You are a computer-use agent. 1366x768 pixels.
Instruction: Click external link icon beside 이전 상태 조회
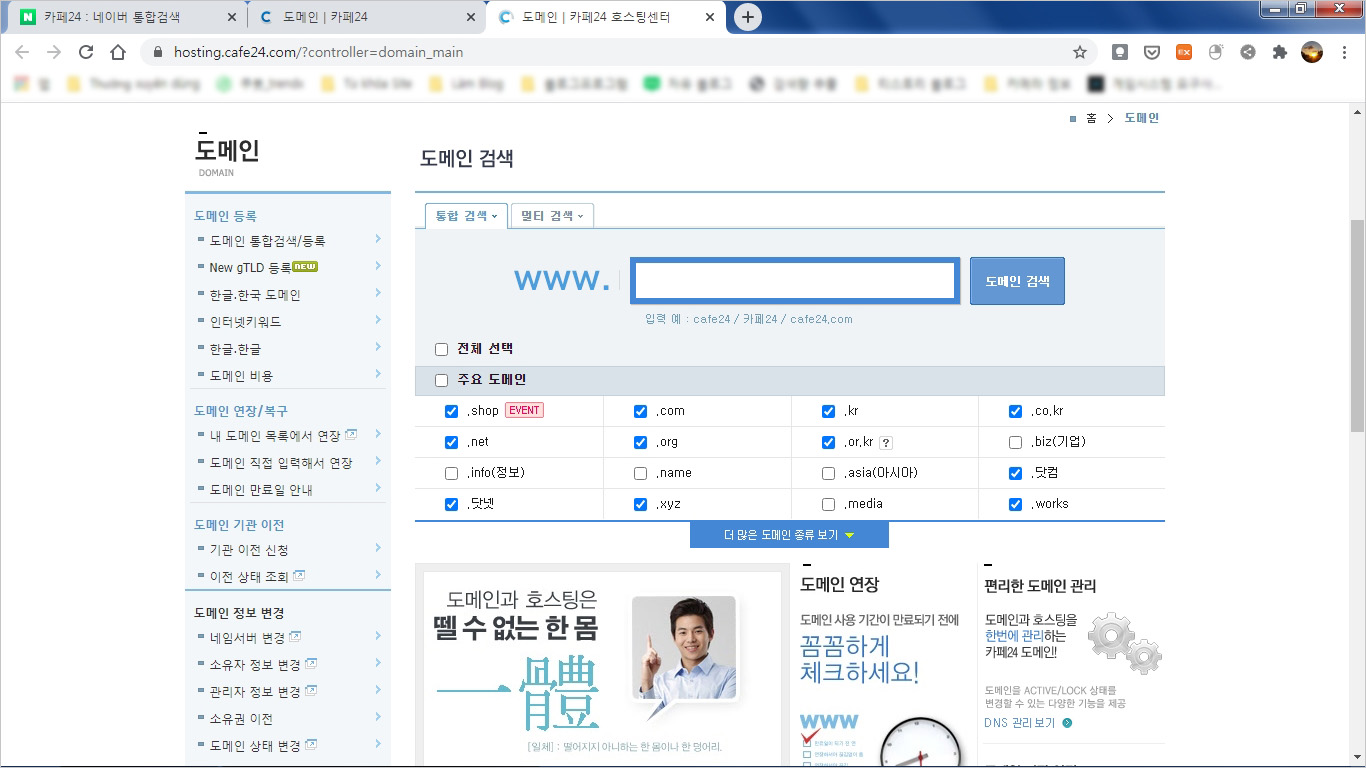299,575
